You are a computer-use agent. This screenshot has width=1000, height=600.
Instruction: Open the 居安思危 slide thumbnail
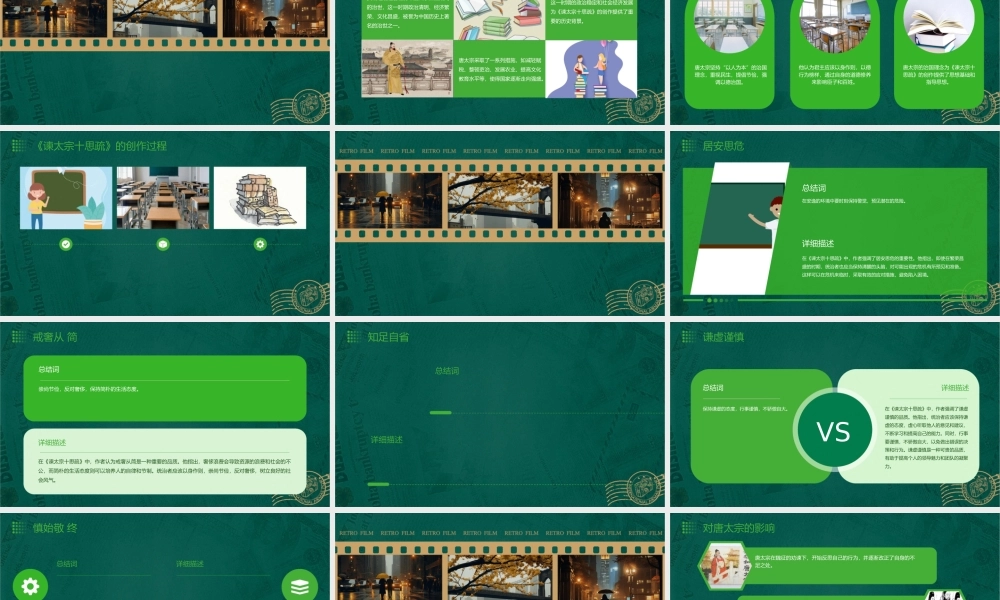(835, 223)
